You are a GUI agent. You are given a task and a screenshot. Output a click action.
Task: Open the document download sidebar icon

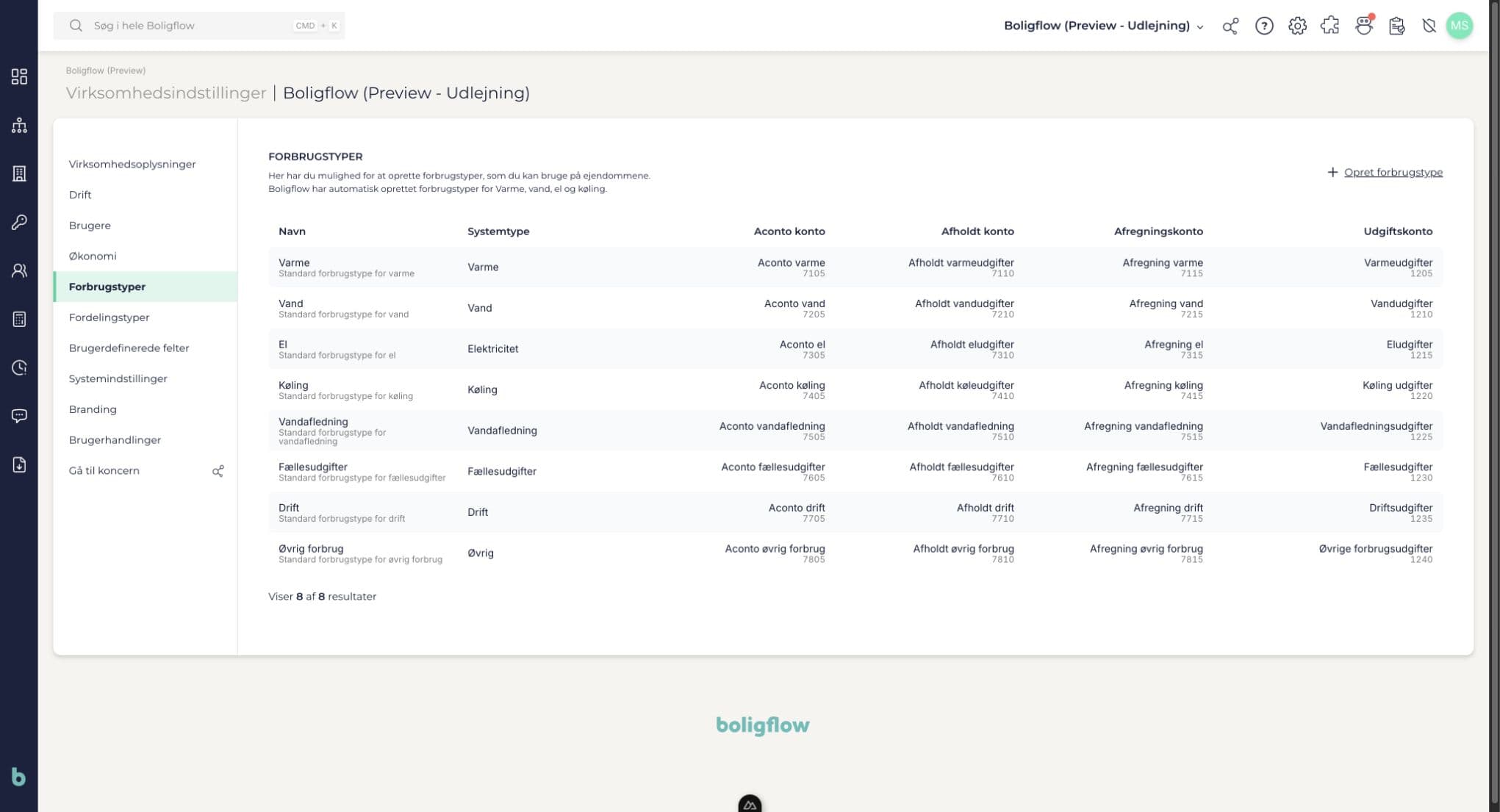[19, 464]
